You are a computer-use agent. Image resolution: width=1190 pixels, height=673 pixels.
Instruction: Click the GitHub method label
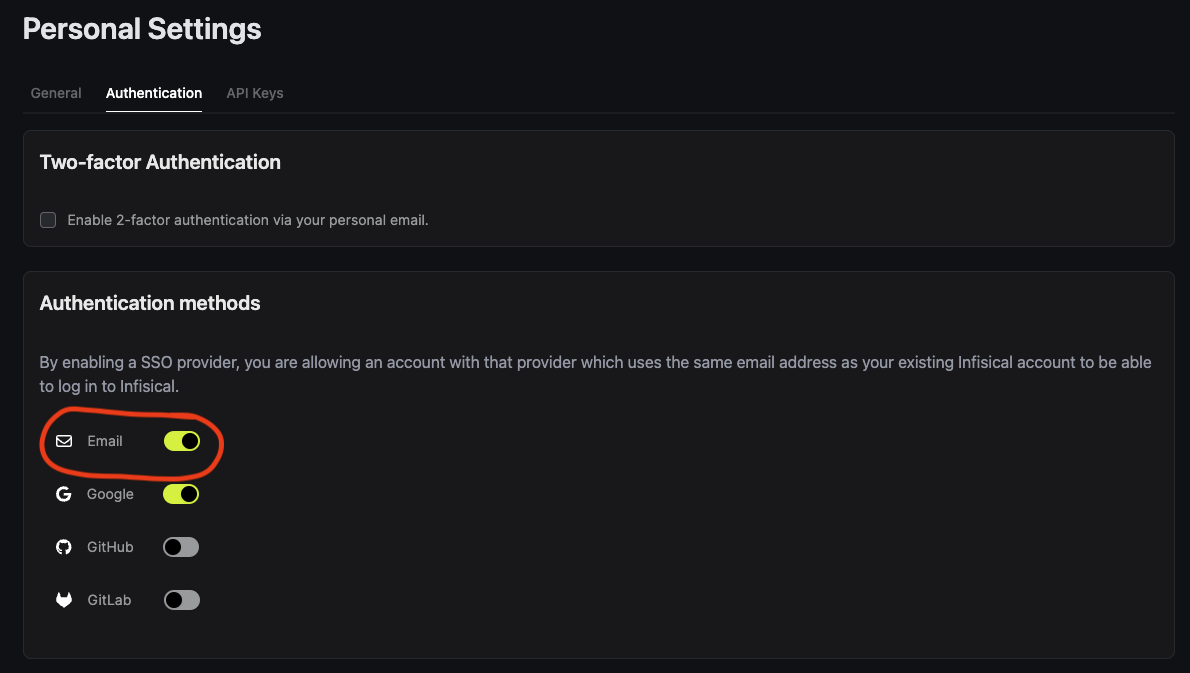coord(110,547)
